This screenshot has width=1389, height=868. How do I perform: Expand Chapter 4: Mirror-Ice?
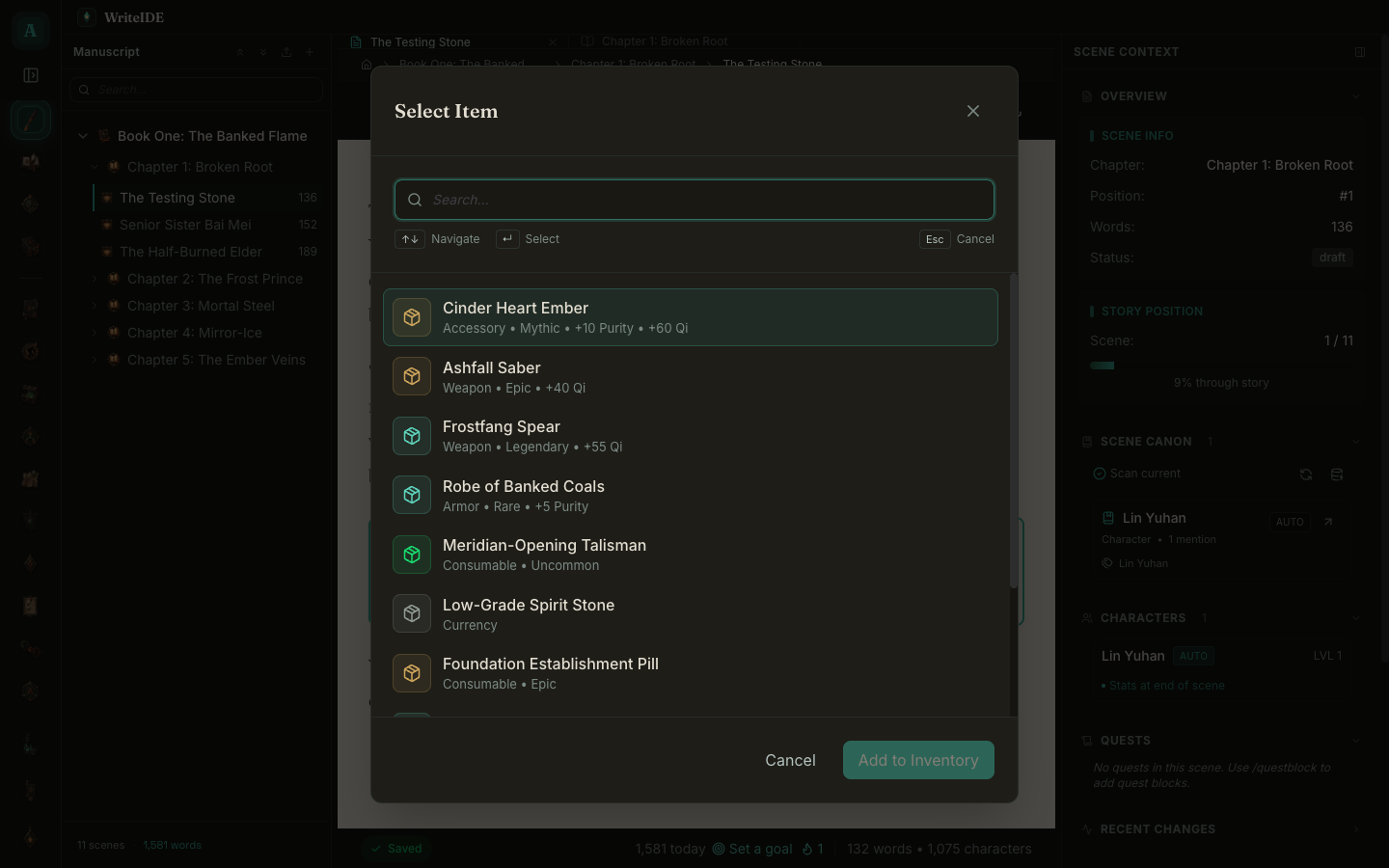pos(95,333)
